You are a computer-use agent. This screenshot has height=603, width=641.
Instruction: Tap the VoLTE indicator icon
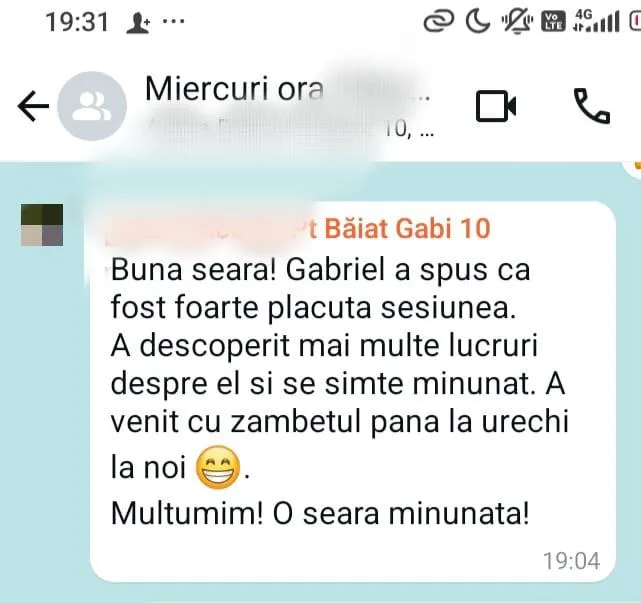(554, 21)
